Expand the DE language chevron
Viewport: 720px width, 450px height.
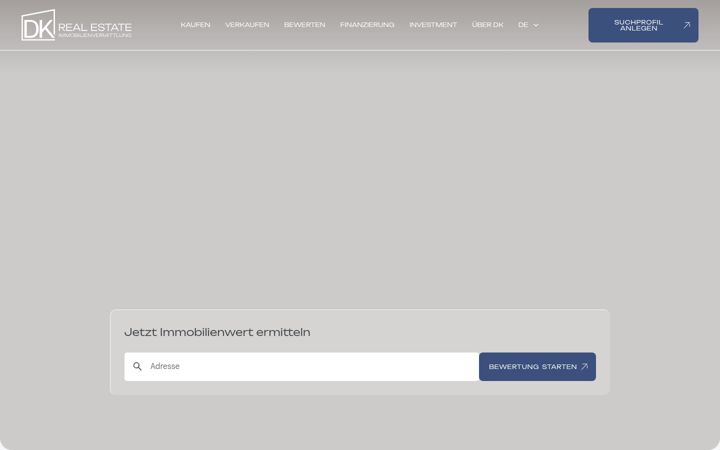click(536, 25)
